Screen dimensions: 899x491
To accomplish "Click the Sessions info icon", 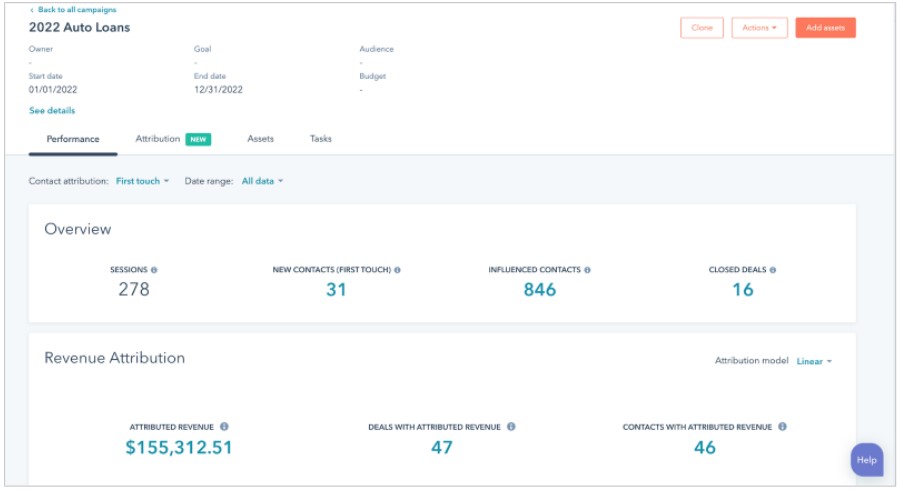I will (154, 270).
